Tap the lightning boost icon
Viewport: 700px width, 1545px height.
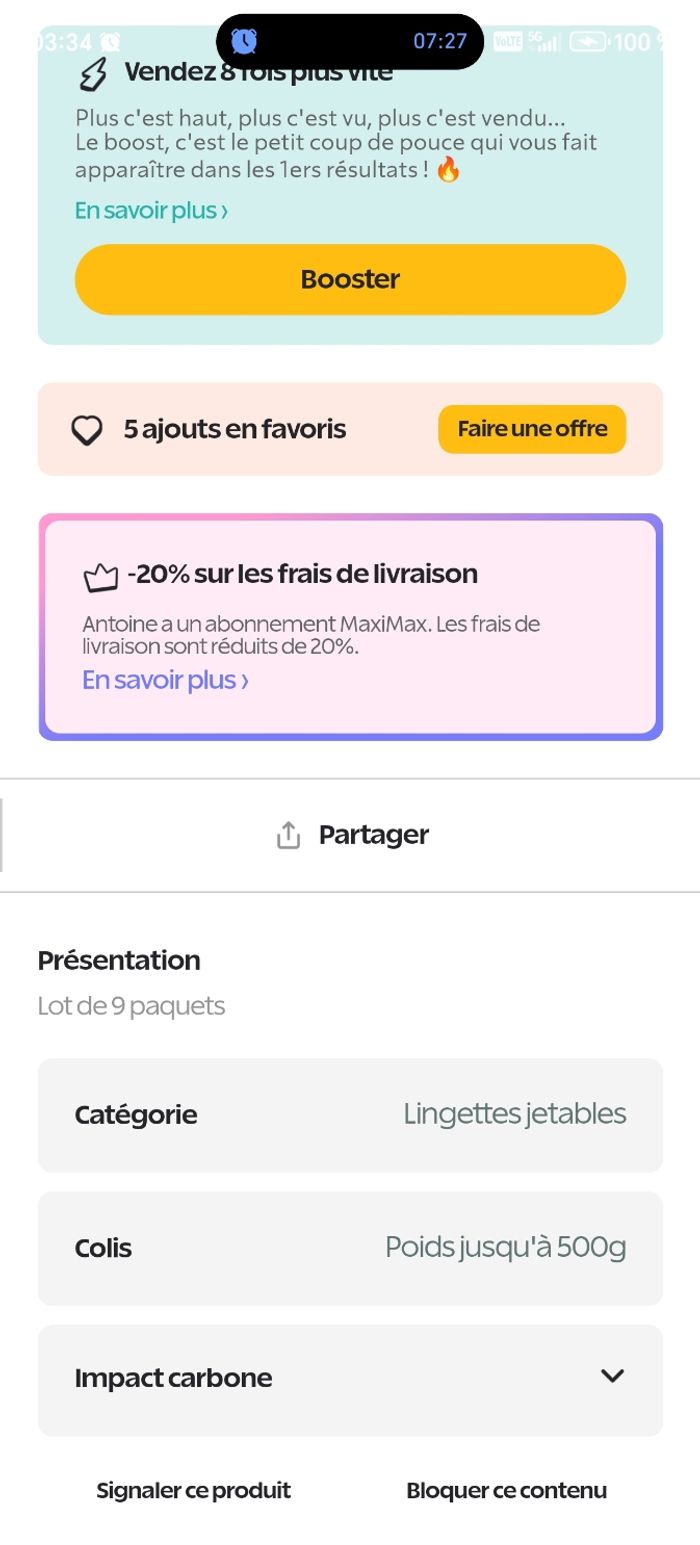pyautogui.click(x=93, y=74)
